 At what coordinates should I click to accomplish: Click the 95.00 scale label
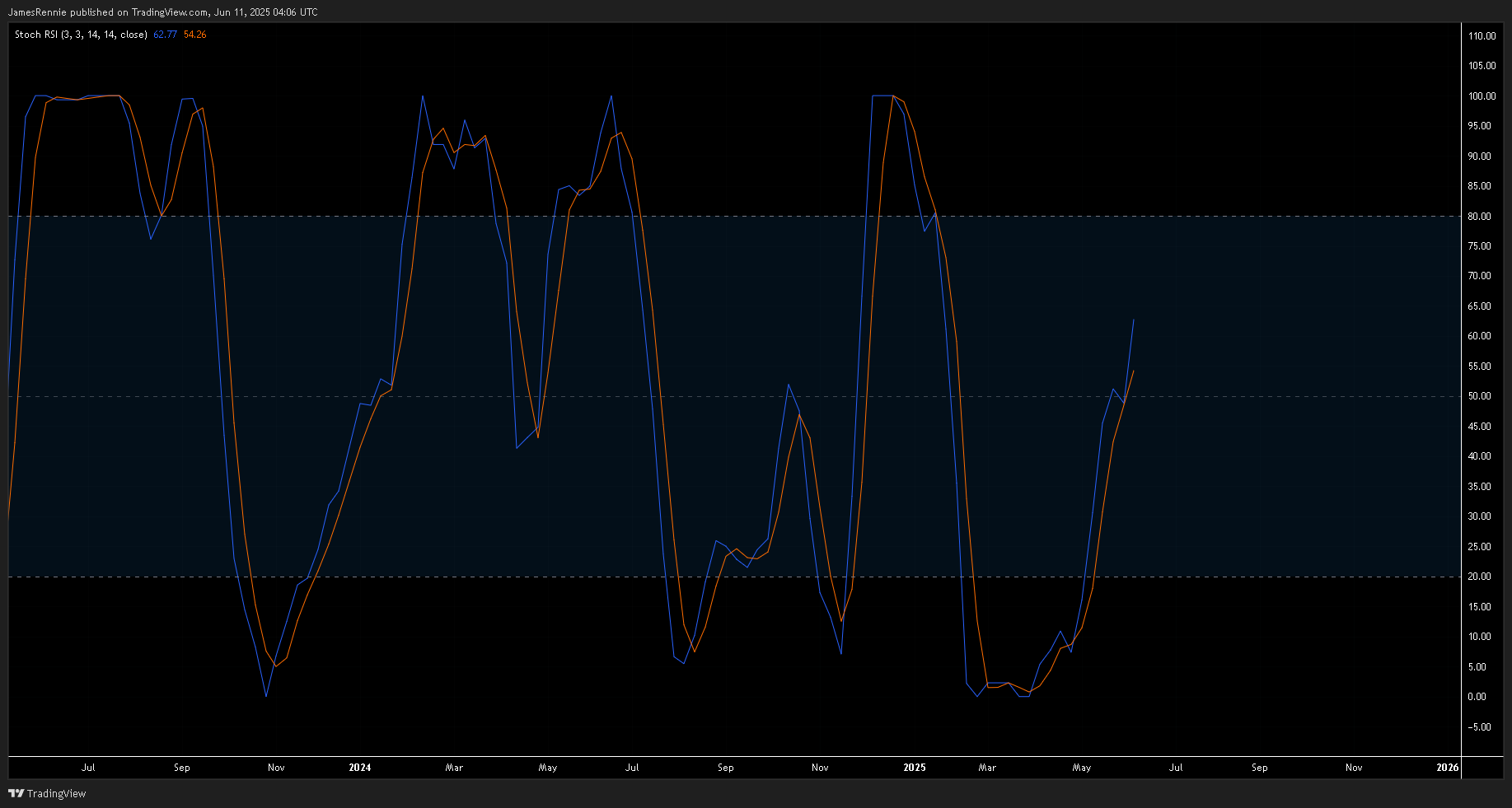[1479, 126]
